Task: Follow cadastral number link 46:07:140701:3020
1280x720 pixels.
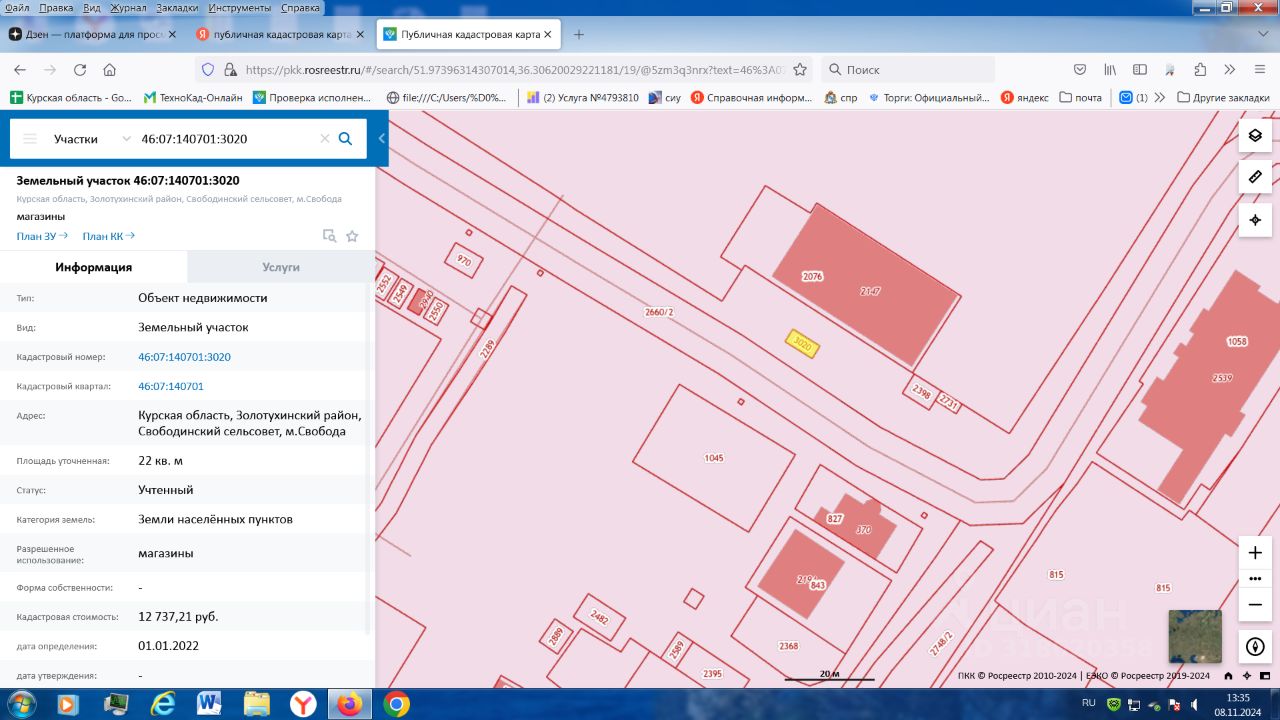Action: 184,357
